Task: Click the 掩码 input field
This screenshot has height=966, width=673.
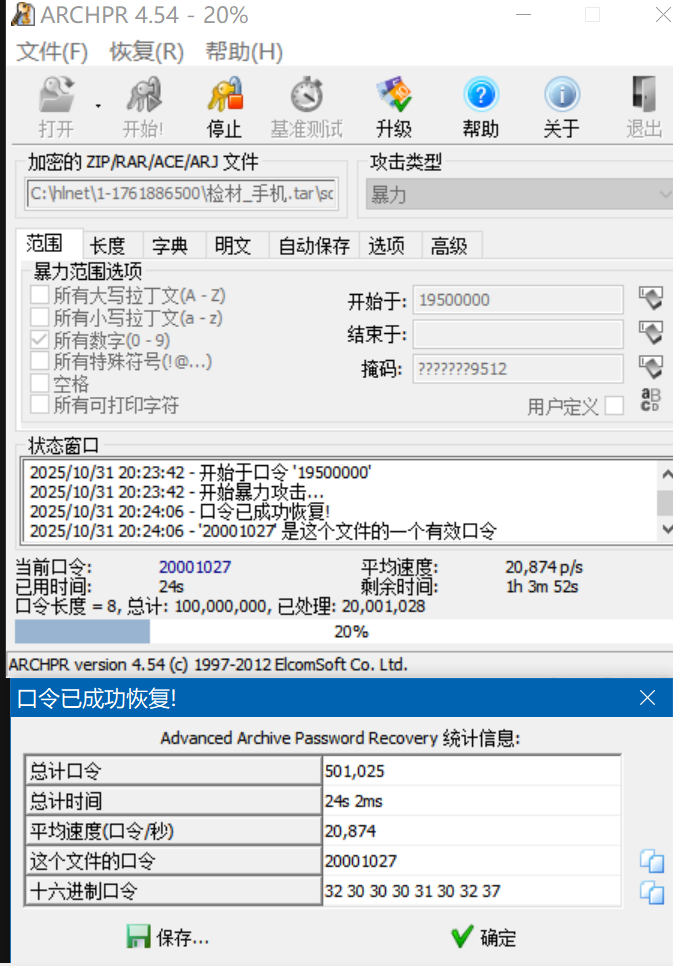Action: point(518,369)
